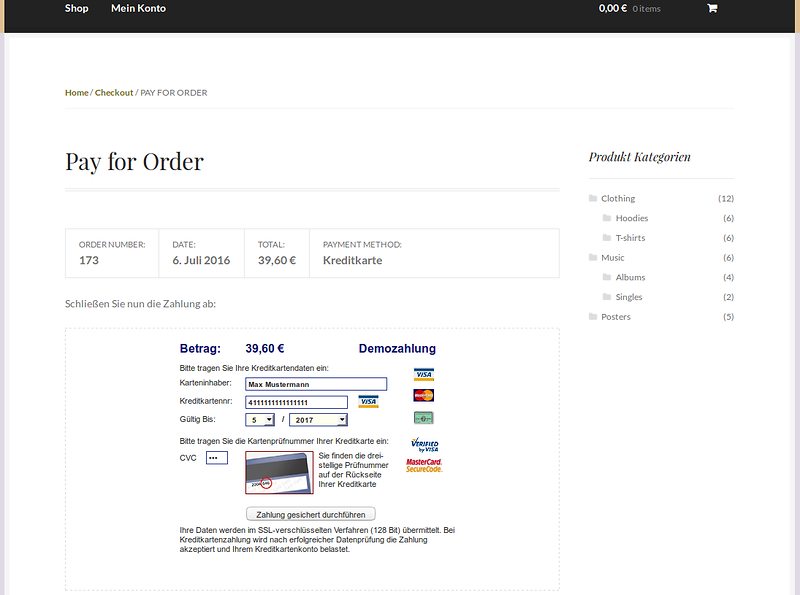Click into the Kreditkartennr input field
The image size is (800, 595).
(x=296, y=402)
